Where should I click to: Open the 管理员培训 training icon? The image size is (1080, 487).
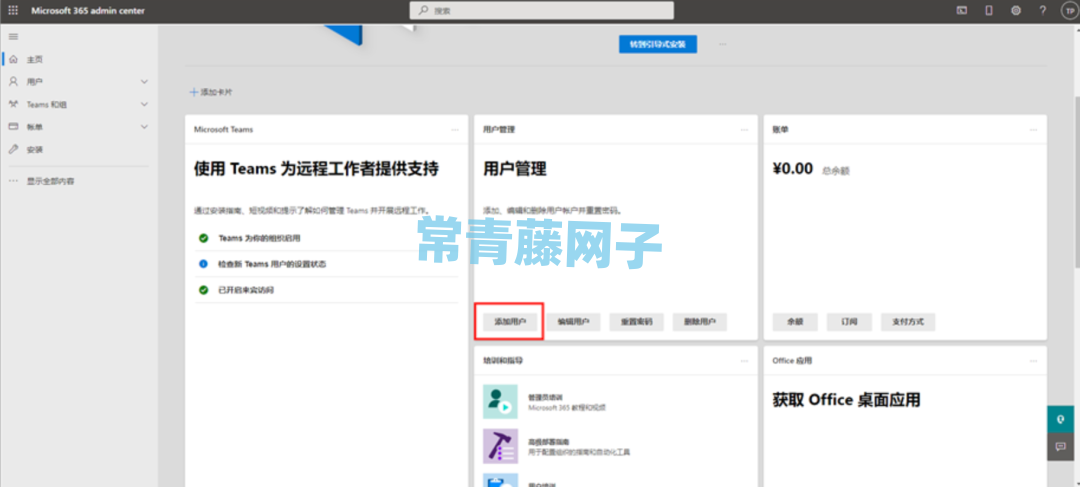pyautogui.click(x=500, y=402)
